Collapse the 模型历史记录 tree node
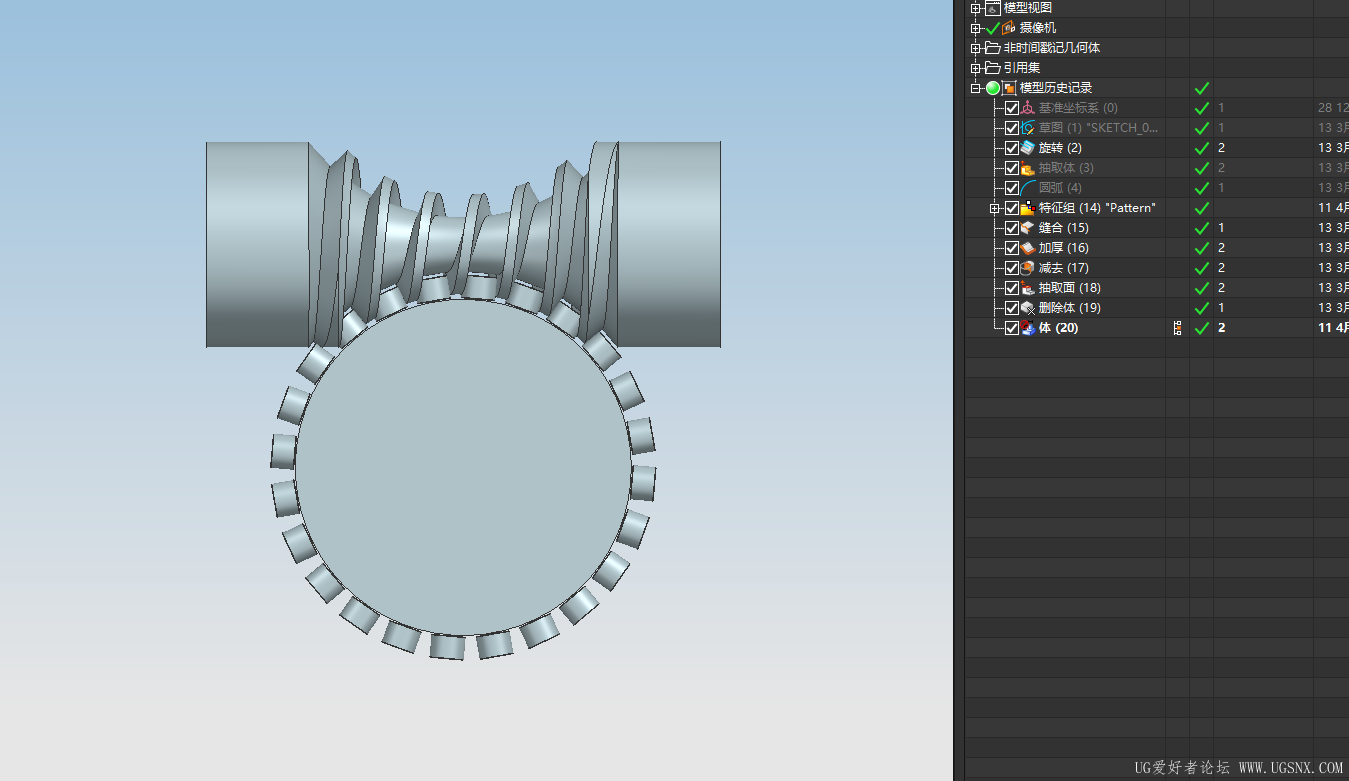This screenshot has width=1349, height=781. point(976,88)
